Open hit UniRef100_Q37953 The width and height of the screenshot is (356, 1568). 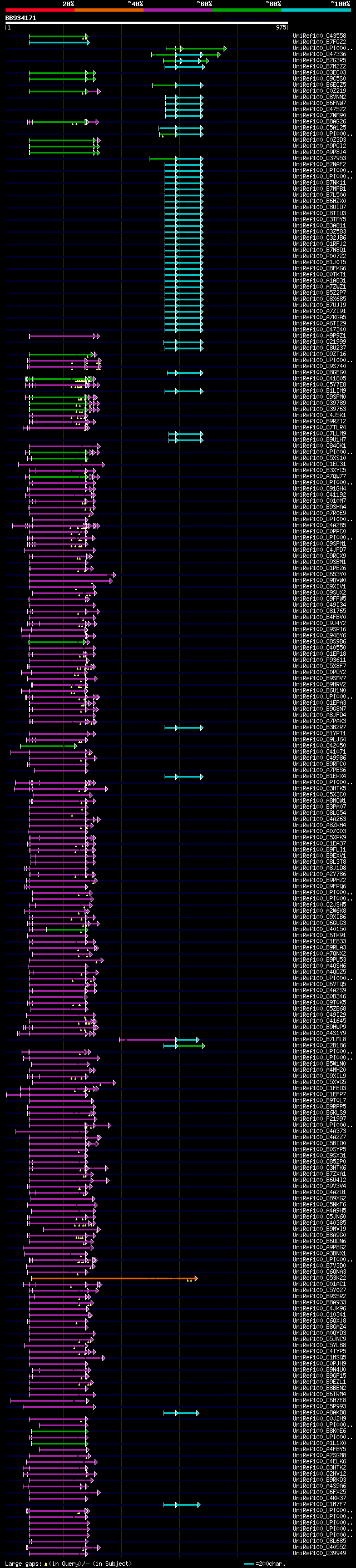[319, 159]
